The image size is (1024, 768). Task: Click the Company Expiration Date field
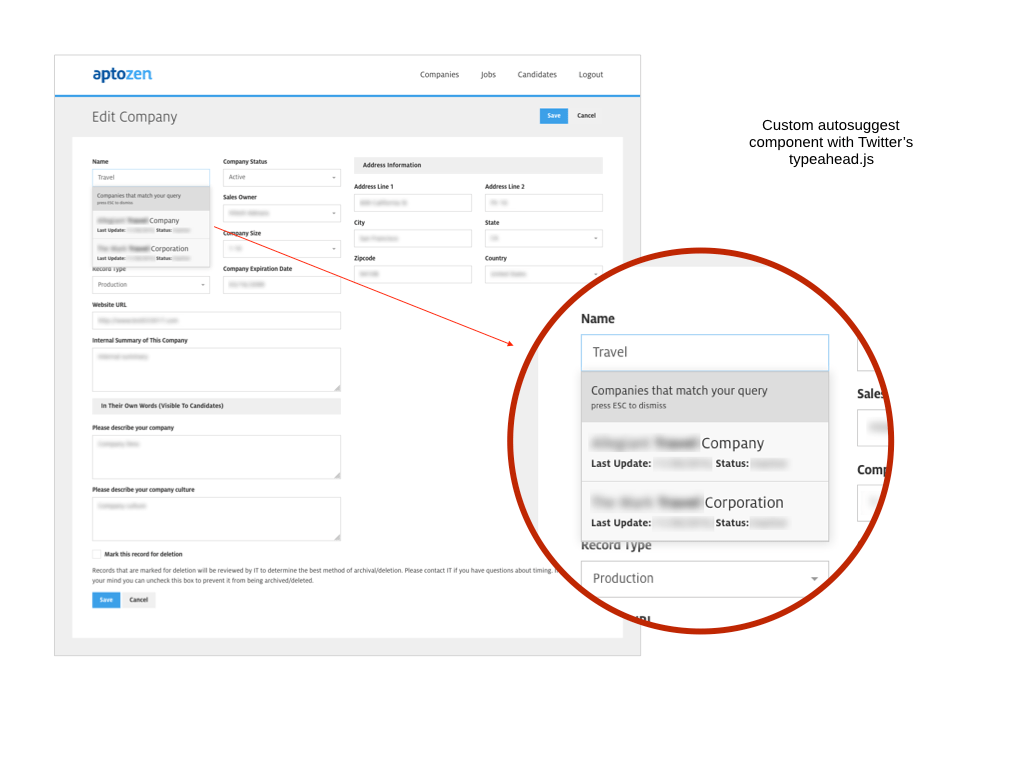pyautogui.click(x=281, y=285)
